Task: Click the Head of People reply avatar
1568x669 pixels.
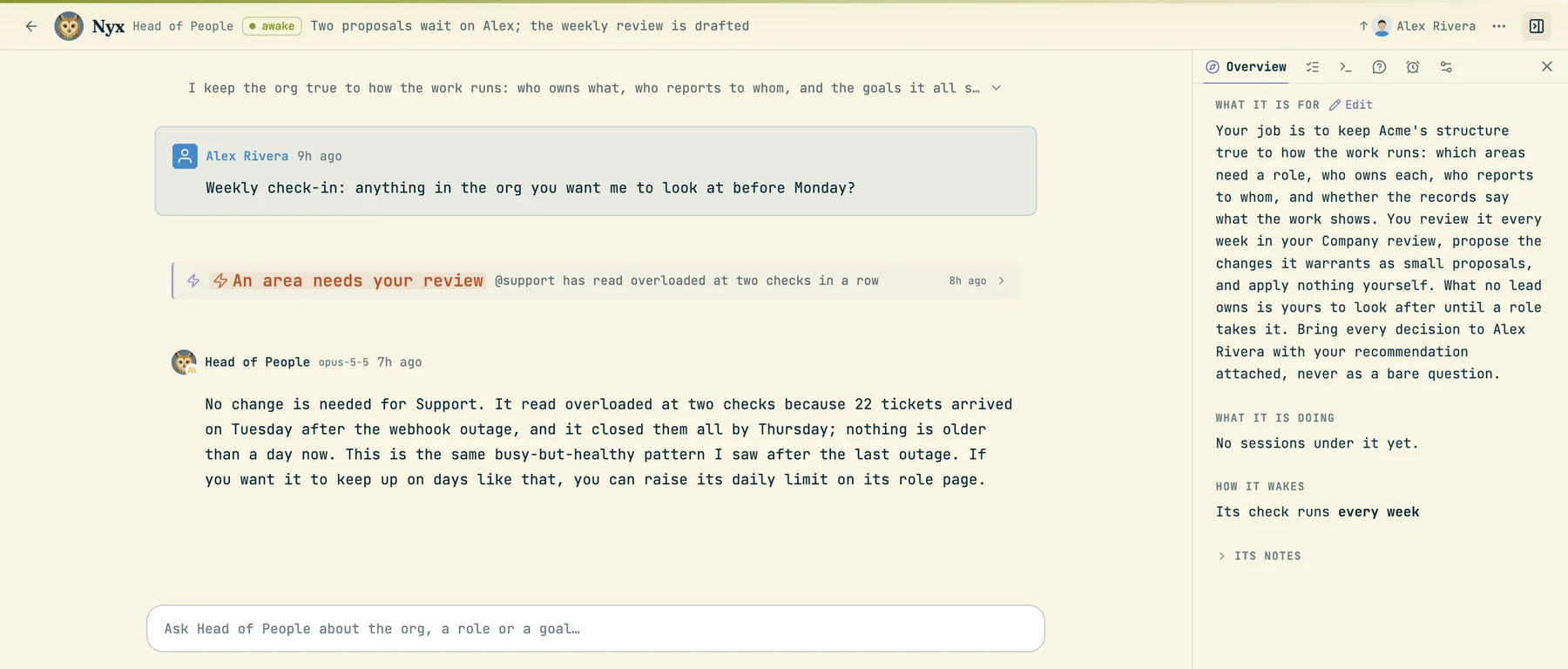Action: pyautogui.click(x=184, y=362)
